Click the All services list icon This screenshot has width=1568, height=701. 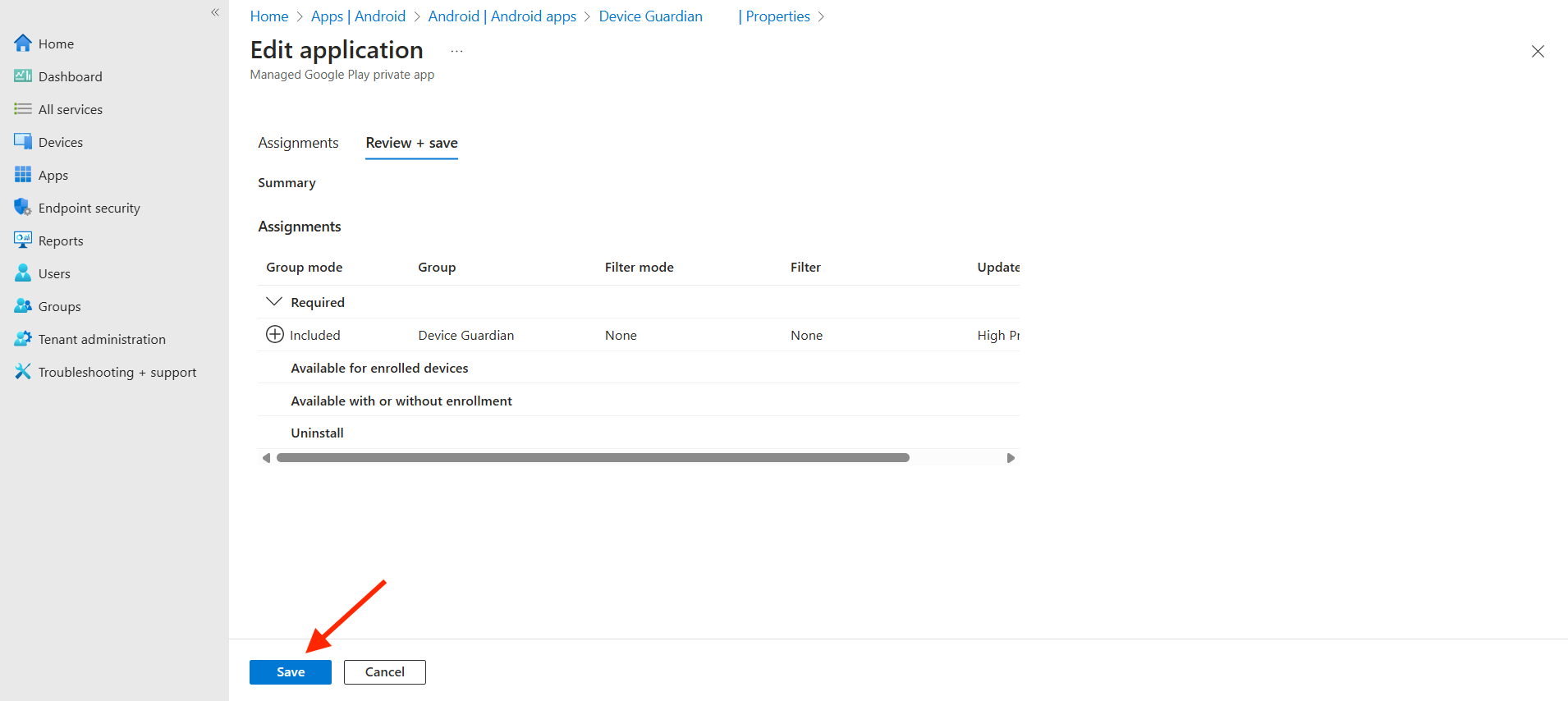coord(23,109)
